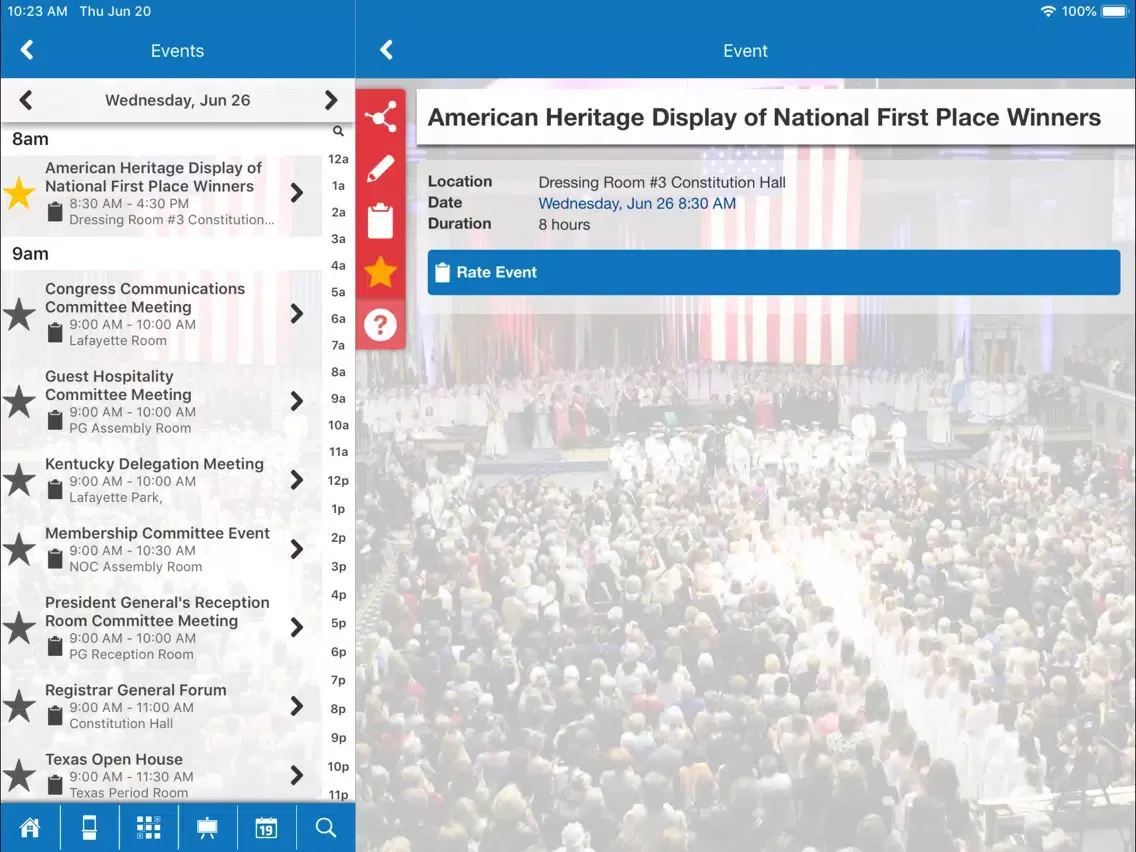This screenshot has width=1136, height=852.
Task: Open the calendar tab in bottom bar
Action: 266,827
